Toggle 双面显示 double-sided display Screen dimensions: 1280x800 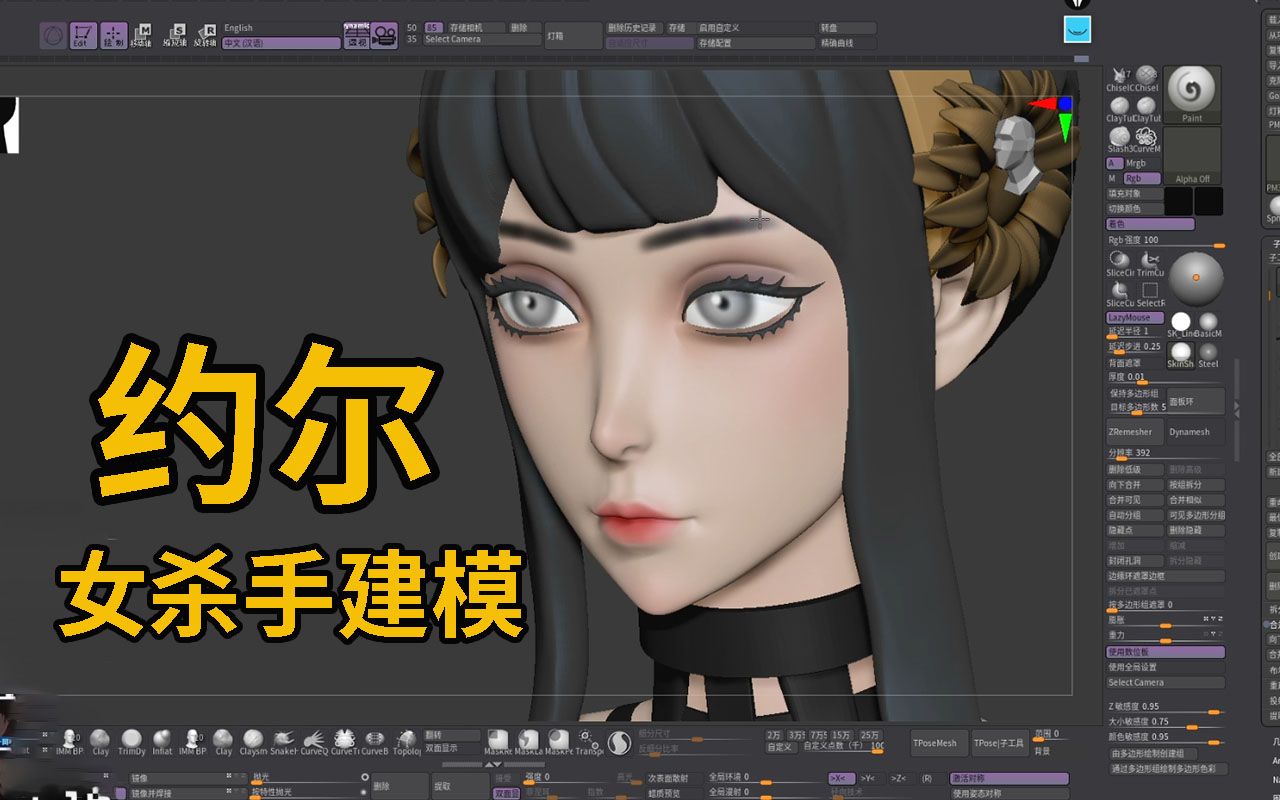[x=454, y=747]
